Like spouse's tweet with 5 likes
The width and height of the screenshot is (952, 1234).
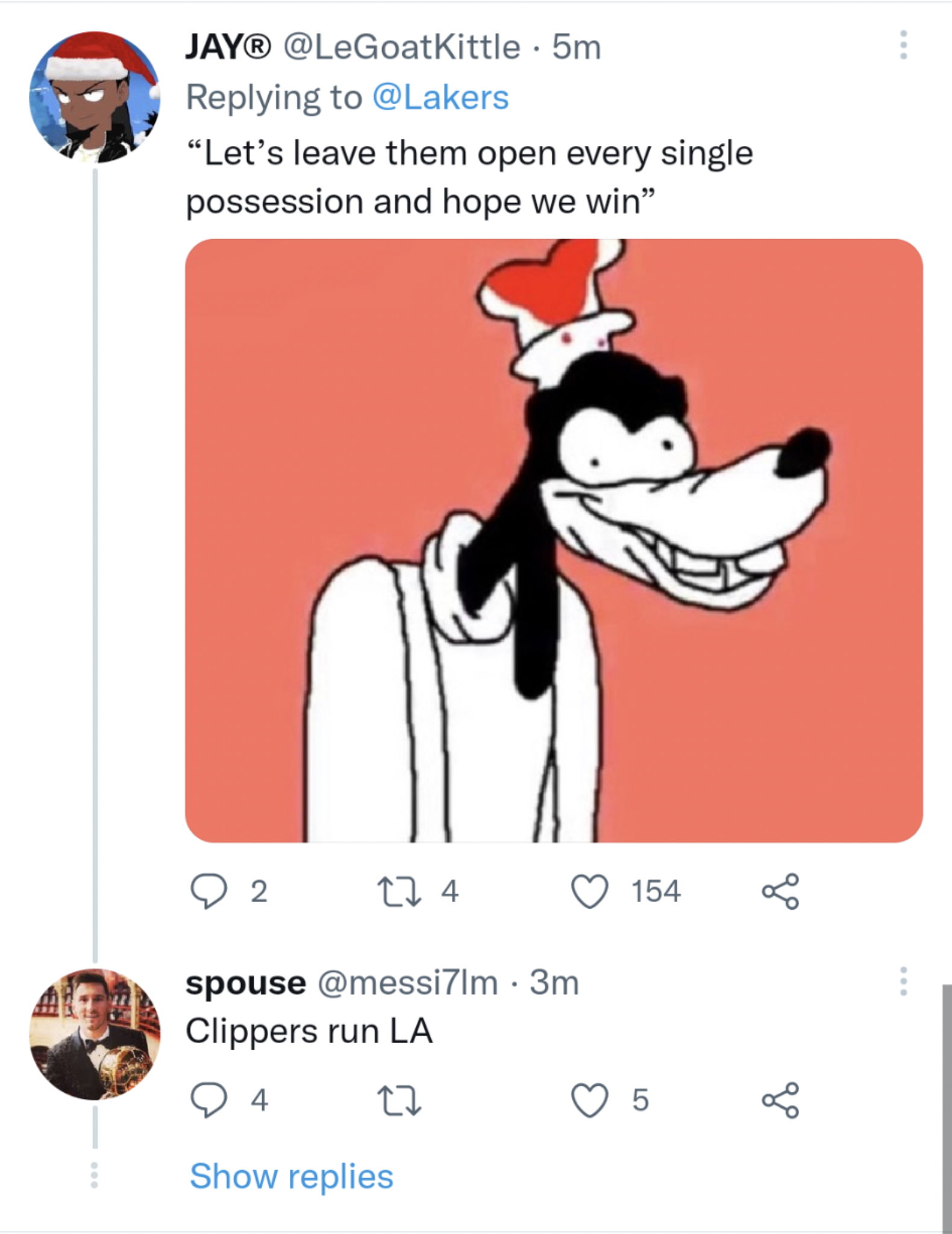(589, 1100)
